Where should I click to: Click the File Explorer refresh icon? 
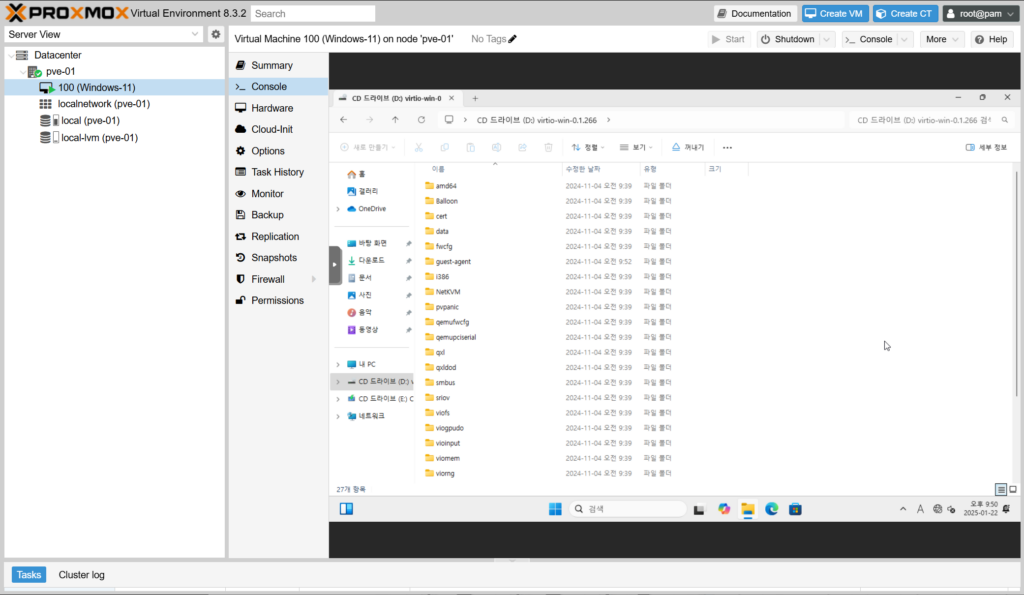421,120
